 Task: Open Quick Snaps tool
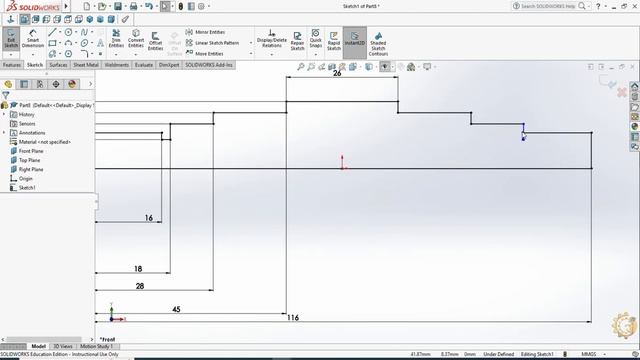click(x=316, y=38)
